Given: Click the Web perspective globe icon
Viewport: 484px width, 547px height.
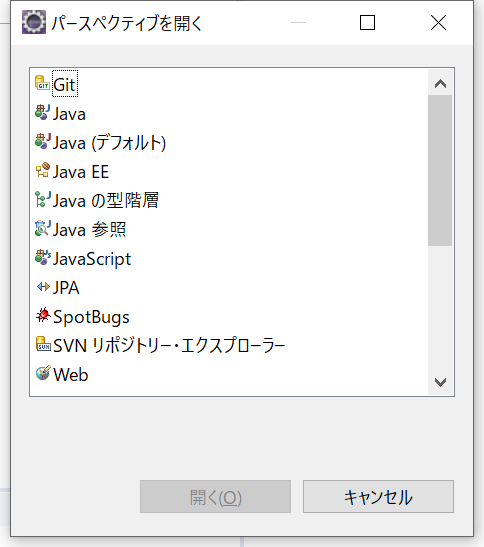Looking at the screenshot, I should (x=43, y=373).
